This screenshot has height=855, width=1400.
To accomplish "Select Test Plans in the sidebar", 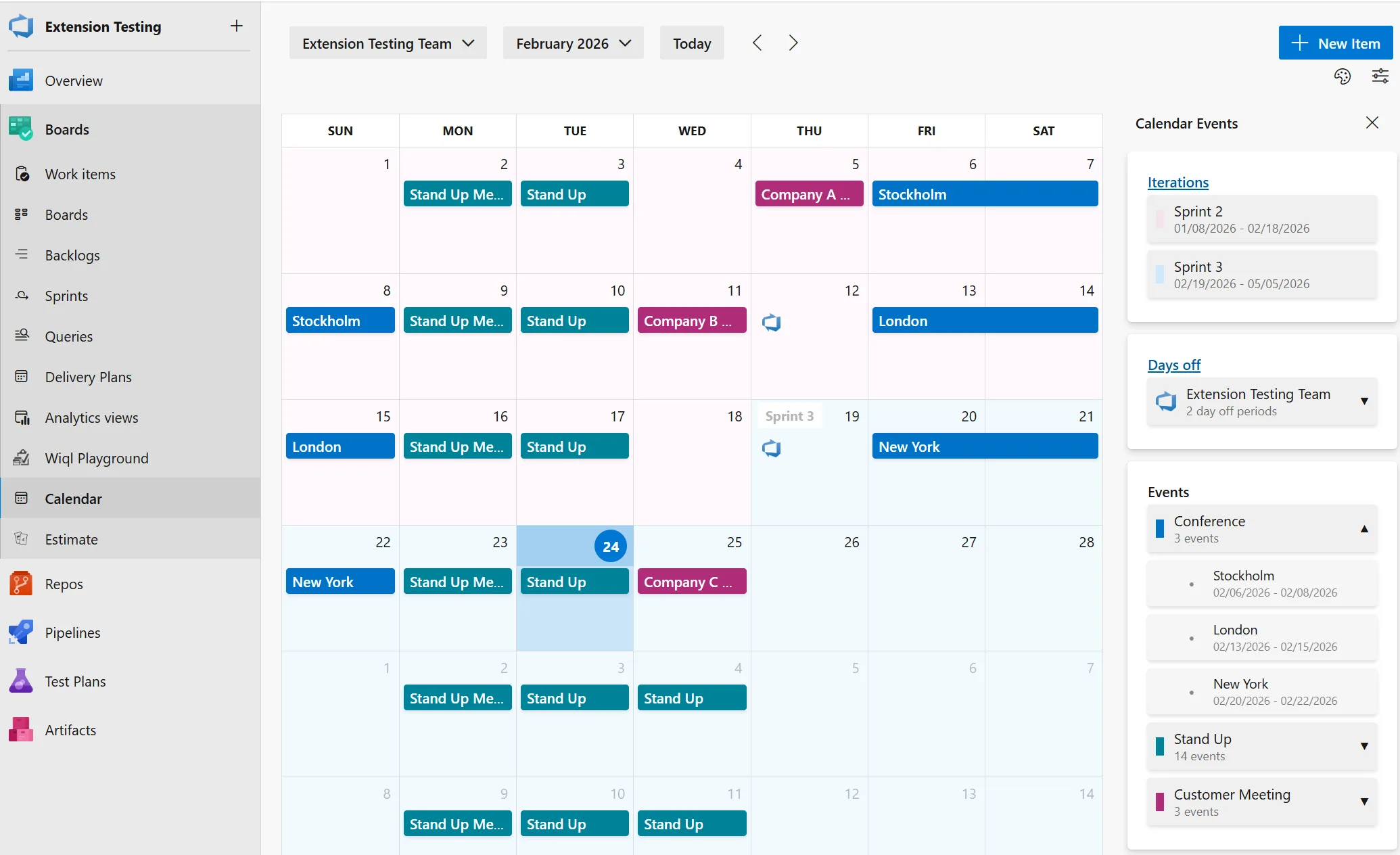I will [75, 681].
